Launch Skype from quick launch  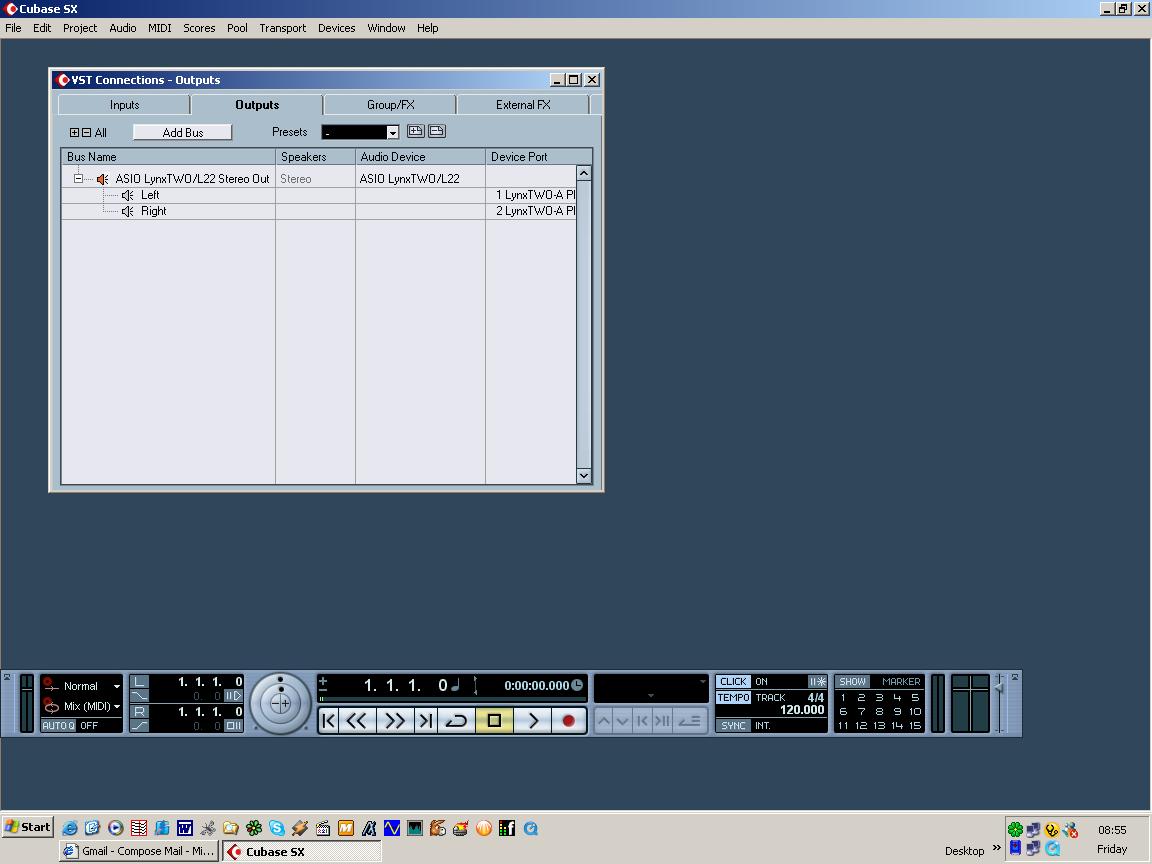277,829
